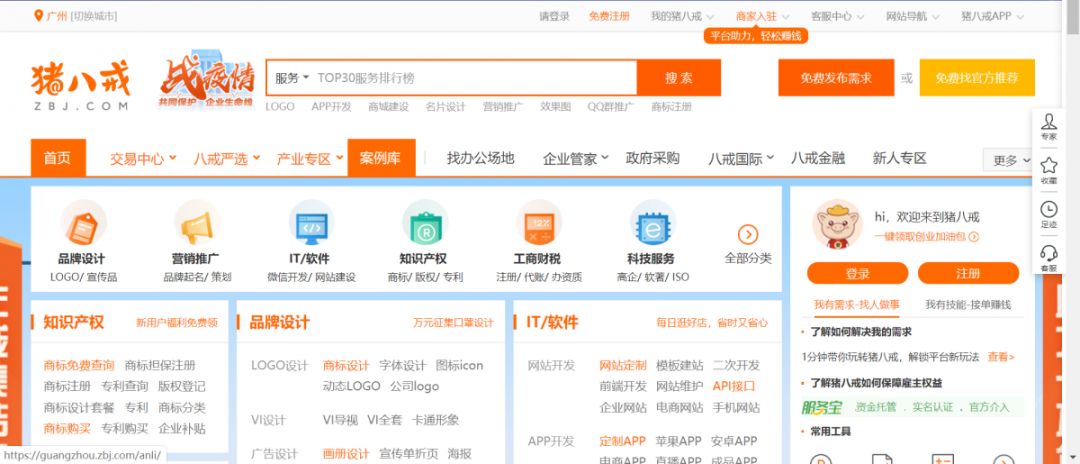Click the 免费找官方推荐 button
Viewport: 1080px width, 464px height.
977,78
